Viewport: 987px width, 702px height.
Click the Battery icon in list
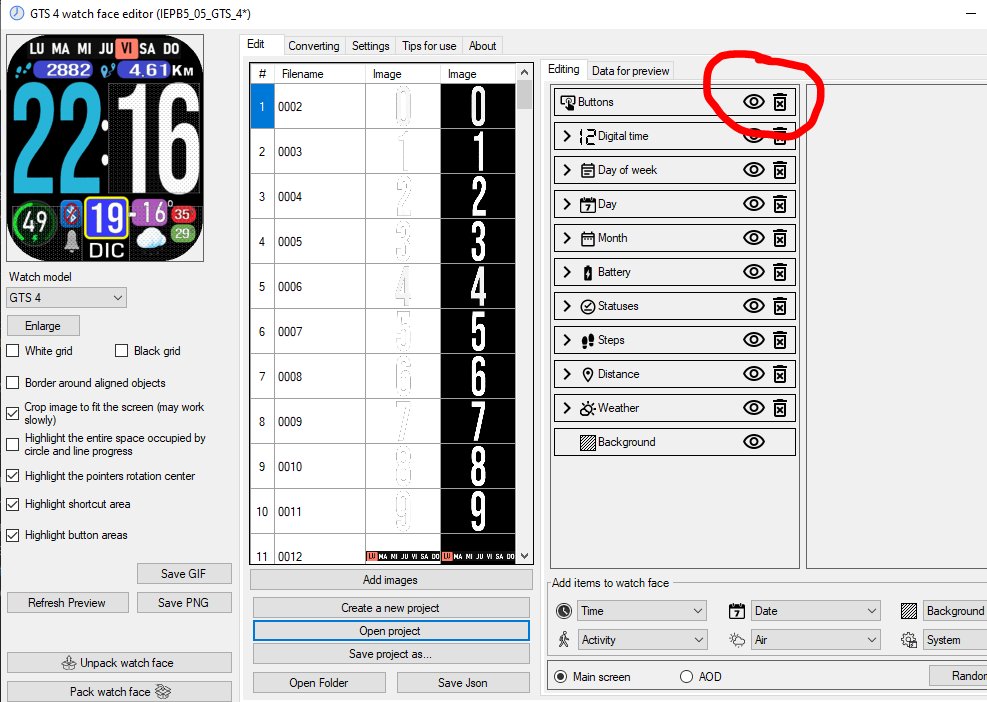(587, 272)
